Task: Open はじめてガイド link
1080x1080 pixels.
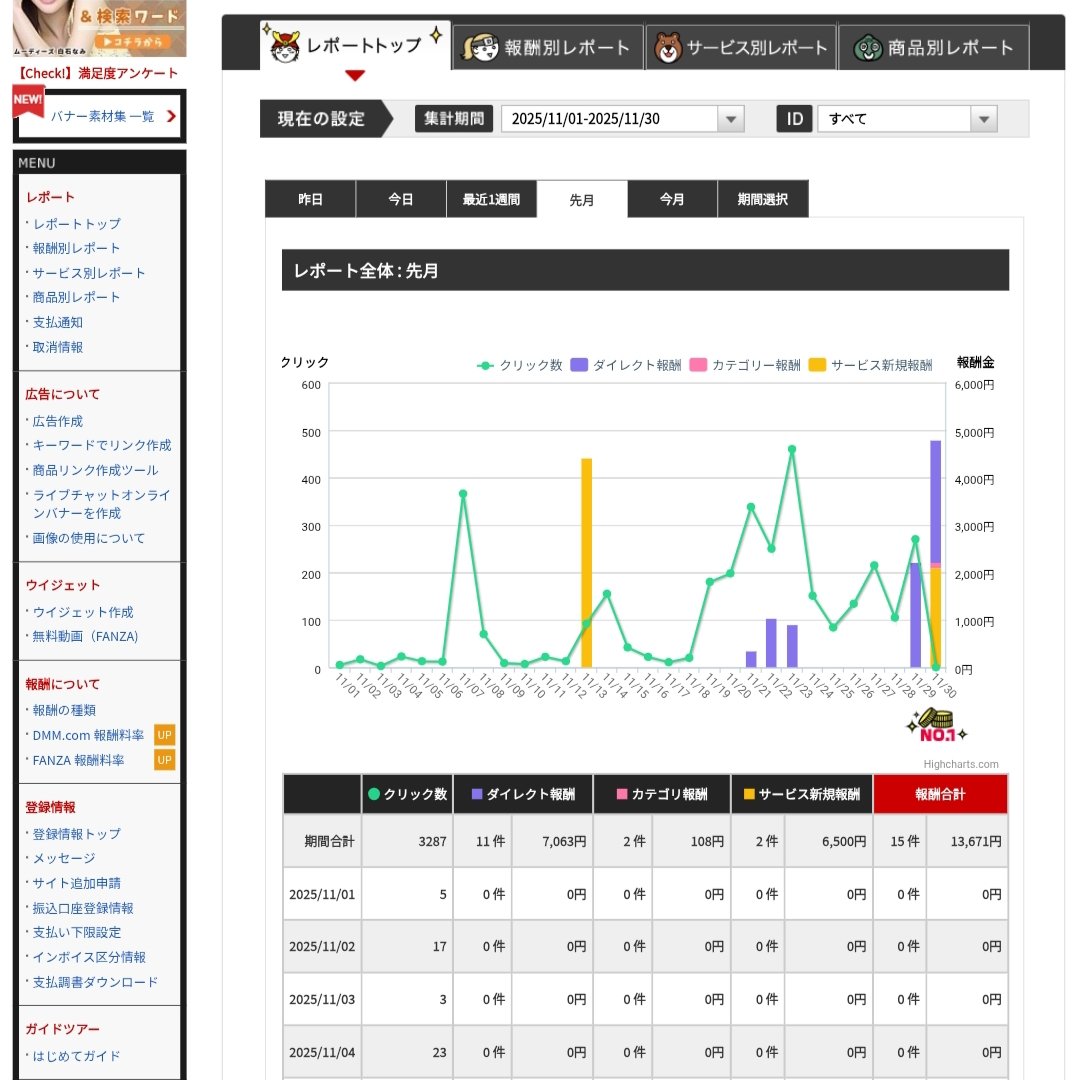Action: click(76, 1056)
